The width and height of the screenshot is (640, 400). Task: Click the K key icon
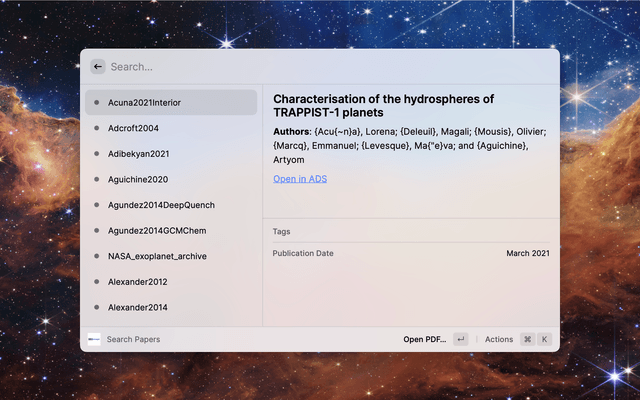[545, 339]
